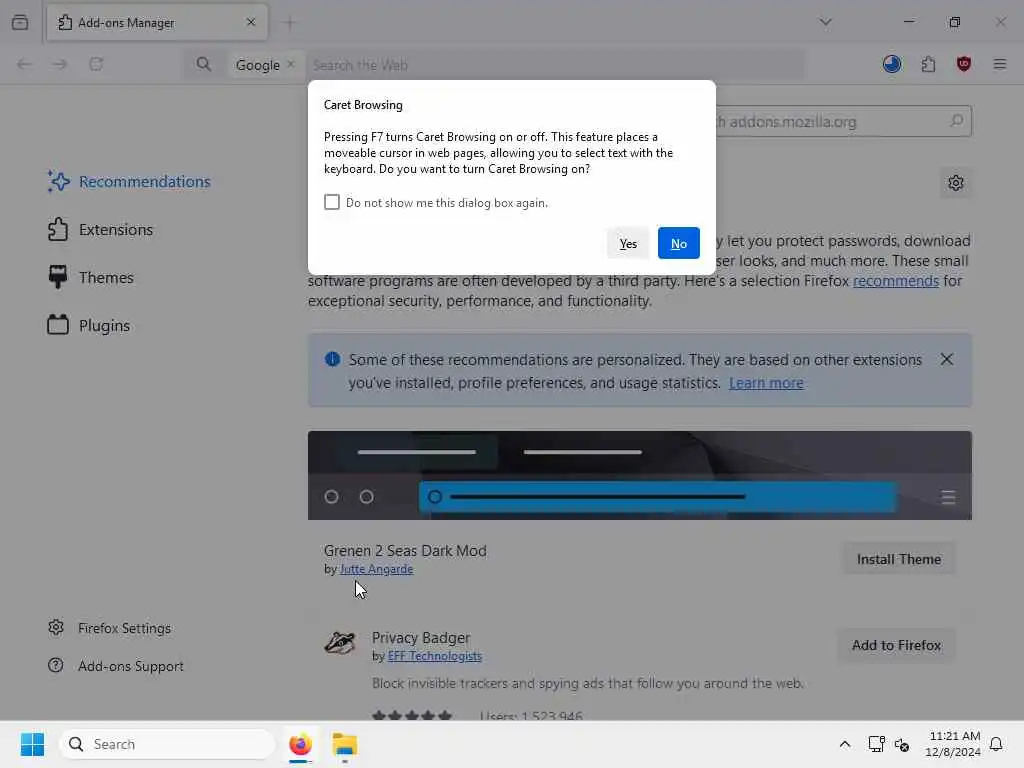Viewport: 1024px width, 768px height.
Task: Click the Recommendations sparkle icon
Action: click(x=57, y=182)
